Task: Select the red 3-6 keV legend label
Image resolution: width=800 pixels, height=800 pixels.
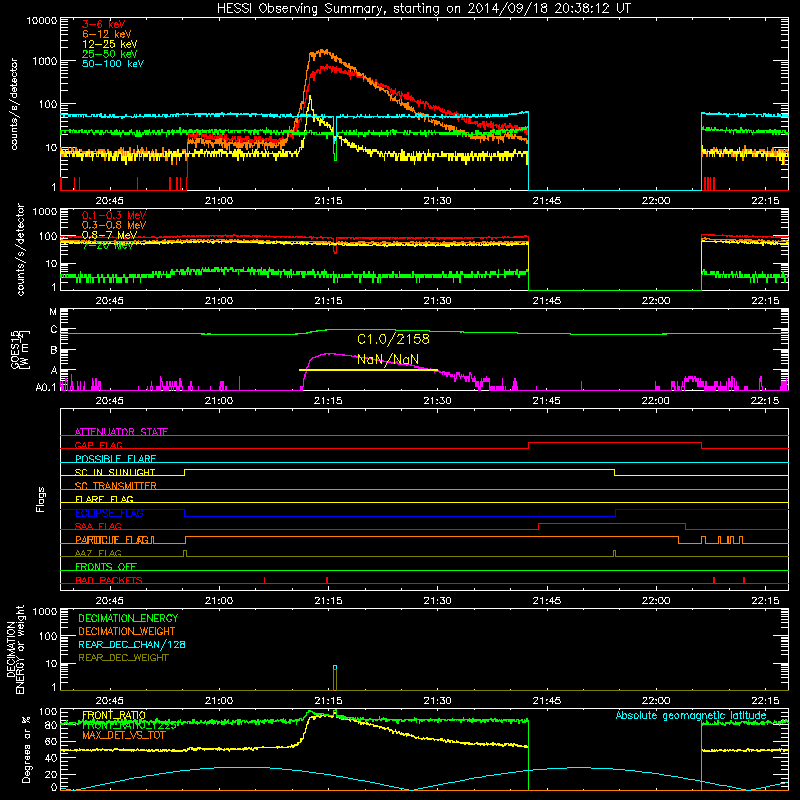Action: point(104,24)
